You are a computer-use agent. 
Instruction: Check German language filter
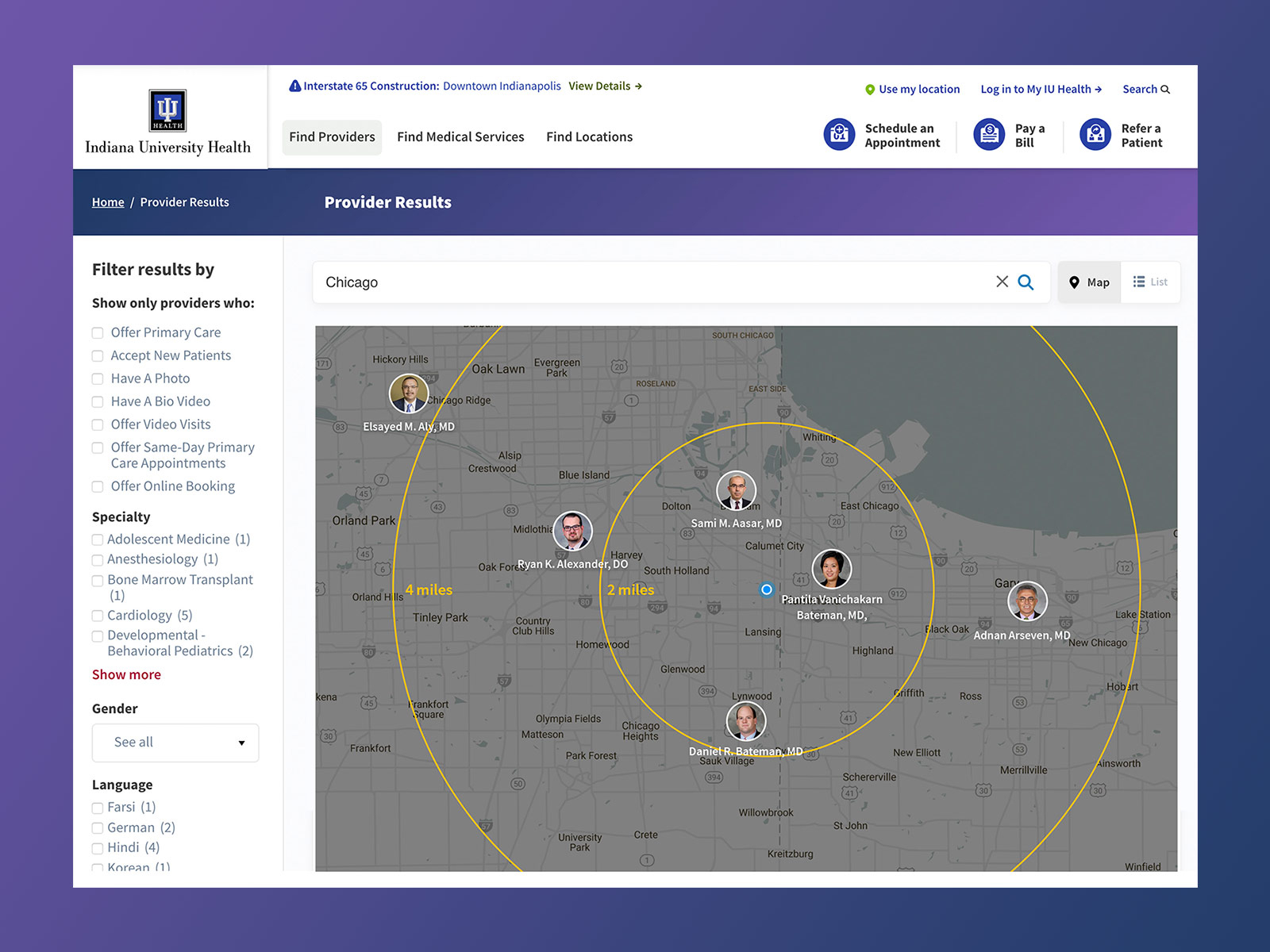tap(98, 828)
